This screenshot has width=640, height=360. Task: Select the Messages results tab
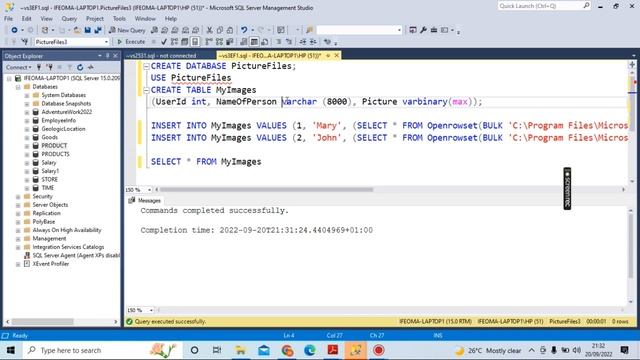[x=145, y=200]
